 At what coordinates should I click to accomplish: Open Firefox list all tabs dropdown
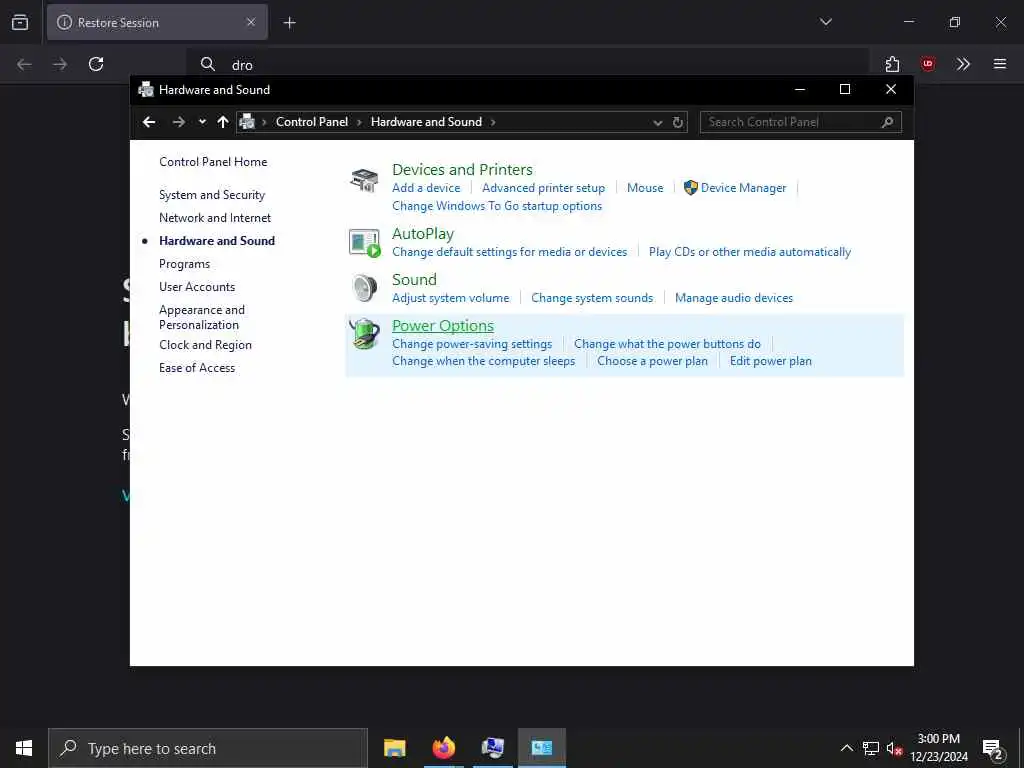pos(825,22)
